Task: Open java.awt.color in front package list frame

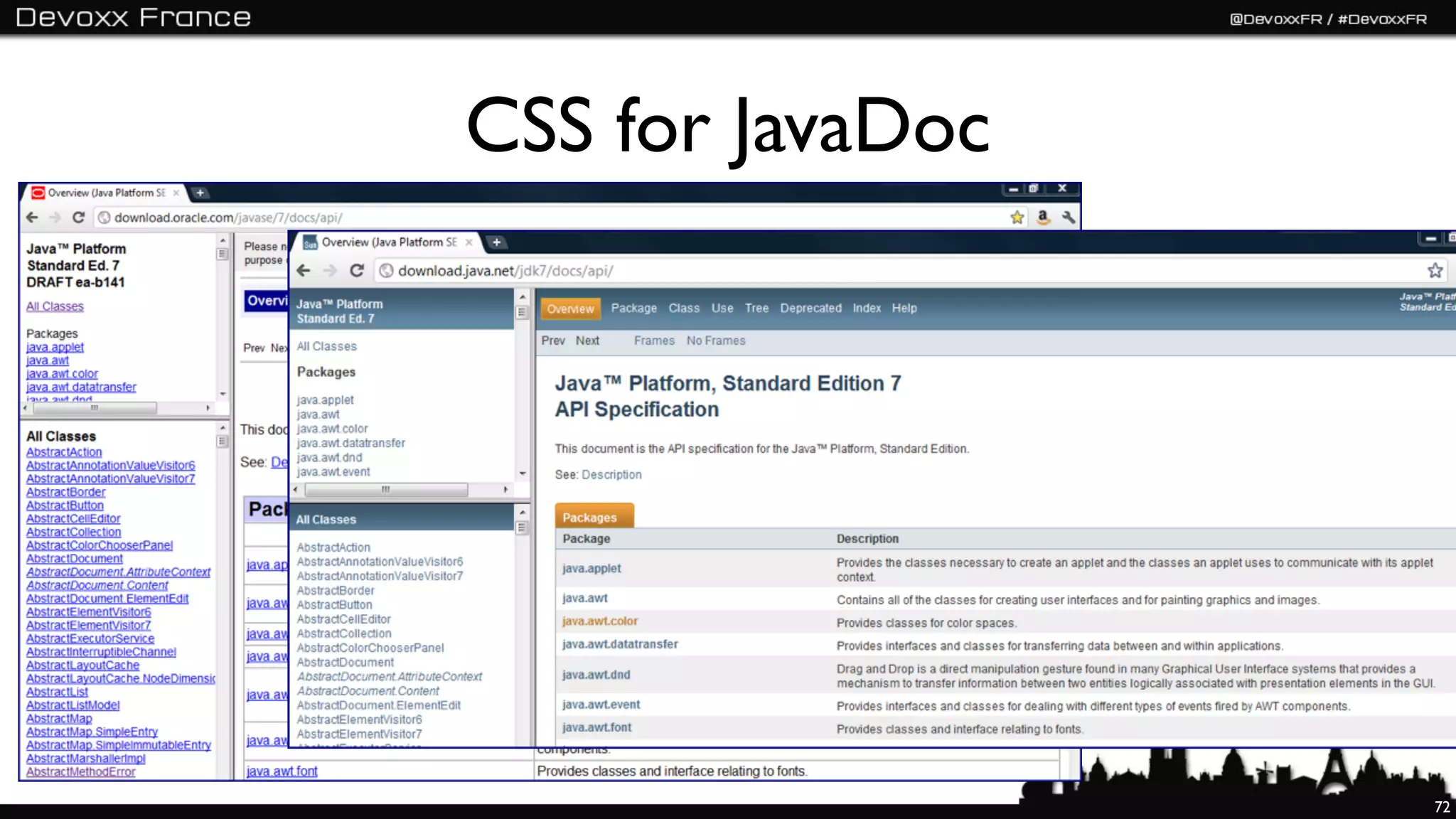Action: point(332,429)
